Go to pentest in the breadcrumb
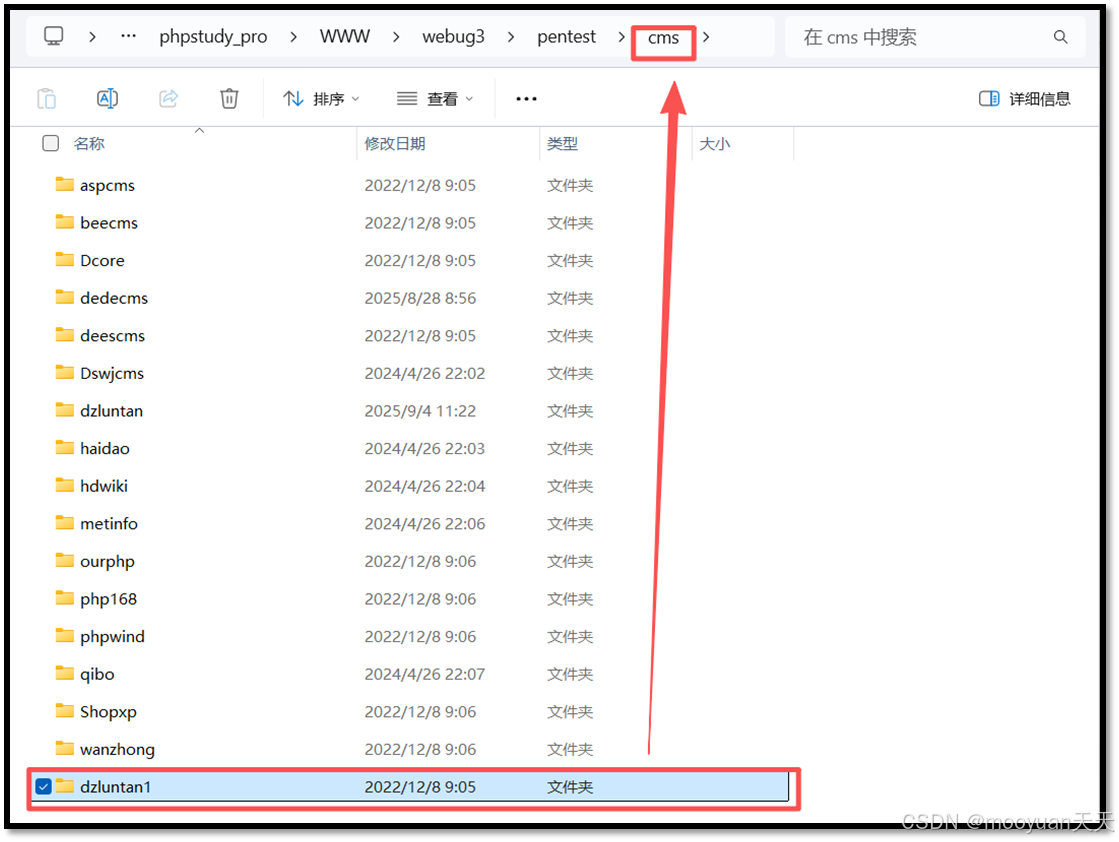The image size is (1119, 842). (x=566, y=36)
